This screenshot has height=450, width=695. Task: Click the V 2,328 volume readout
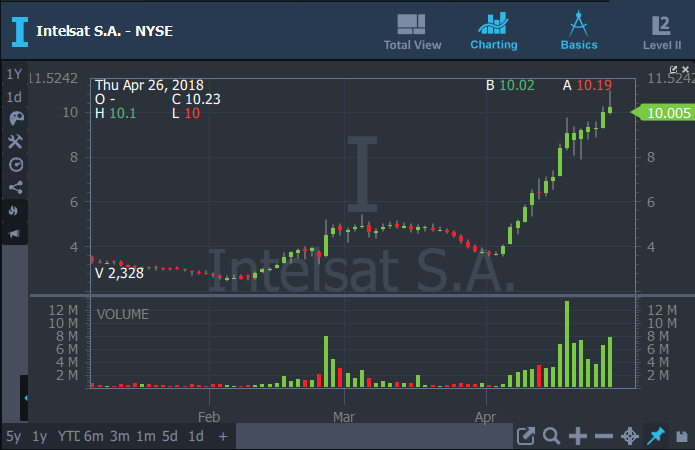click(119, 273)
